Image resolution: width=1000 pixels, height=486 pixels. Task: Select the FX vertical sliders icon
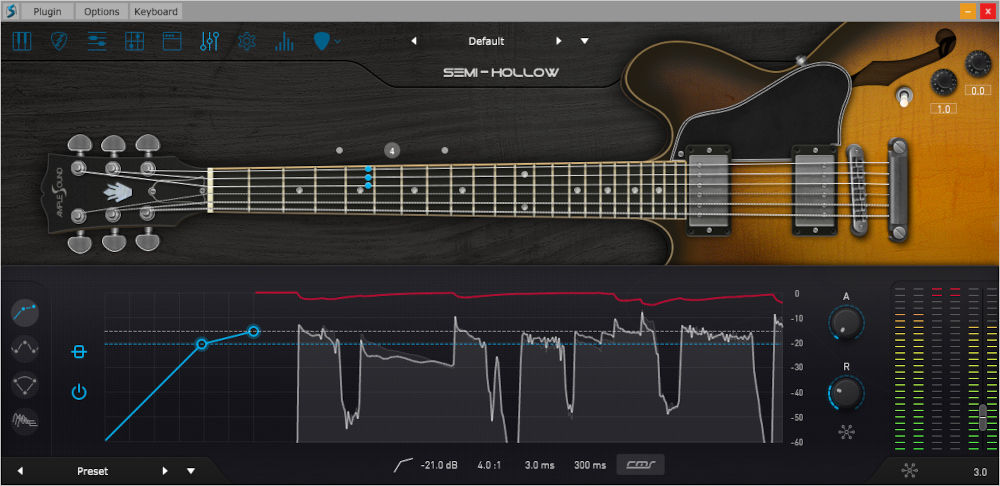(209, 41)
